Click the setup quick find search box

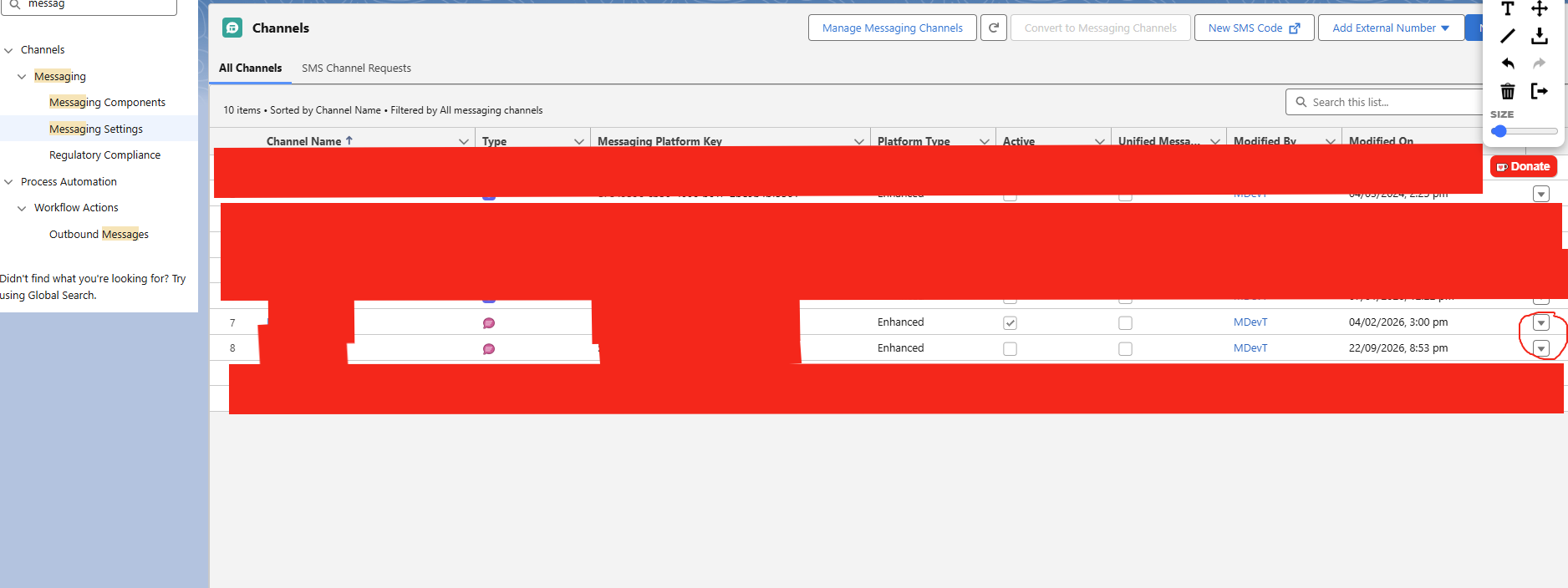coord(89,5)
